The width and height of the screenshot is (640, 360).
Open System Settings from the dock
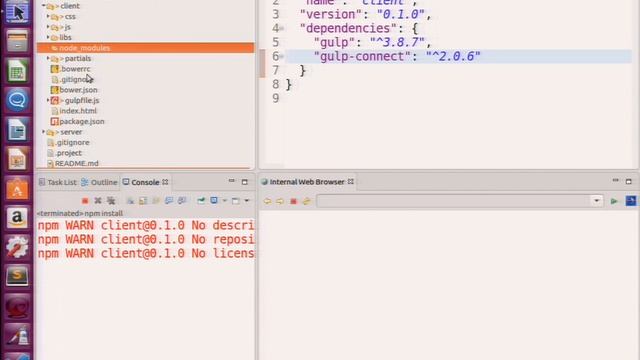(17, 247)
